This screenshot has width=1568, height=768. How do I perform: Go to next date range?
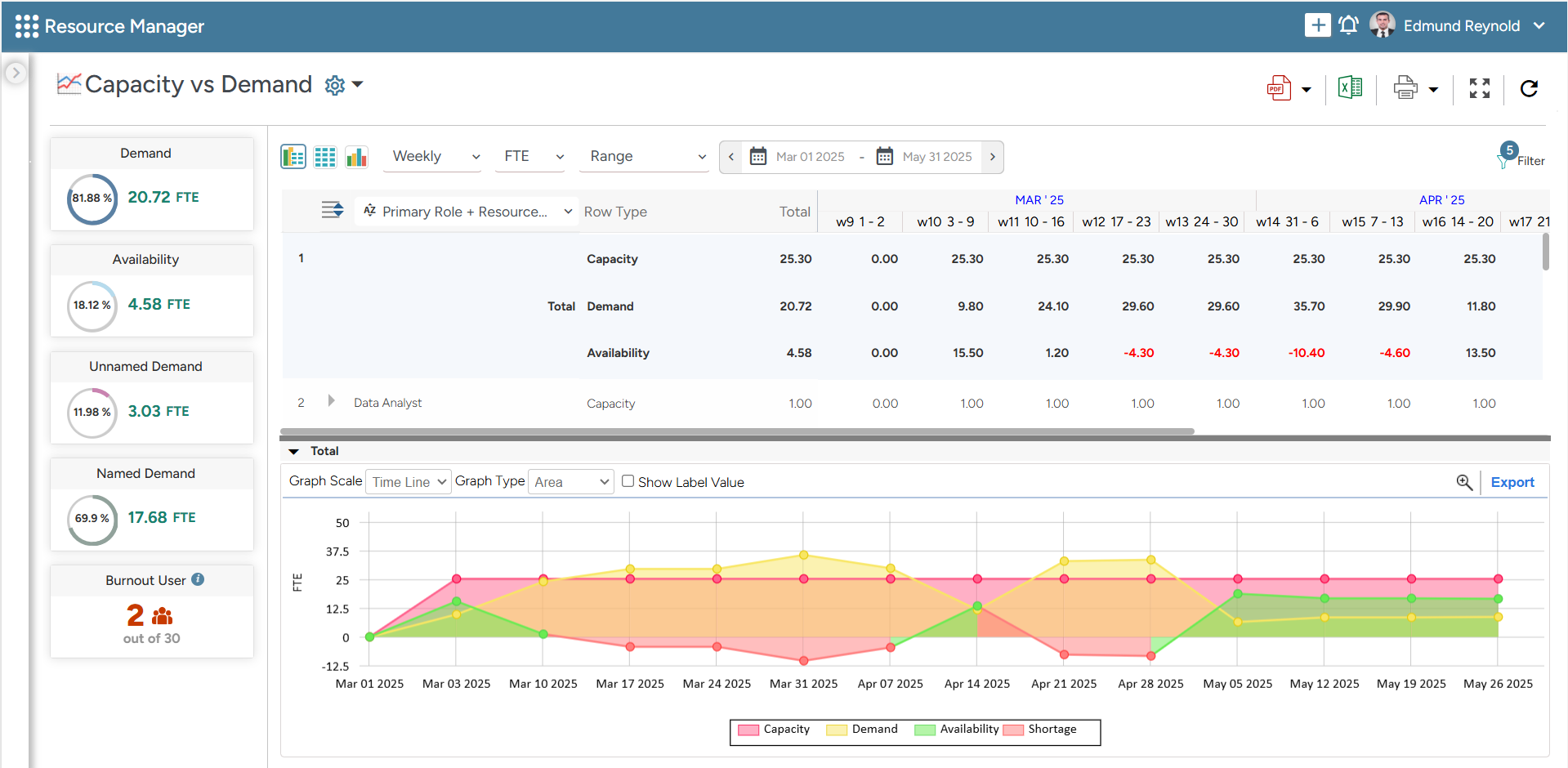pyautogui.click(x=992, y=157)
